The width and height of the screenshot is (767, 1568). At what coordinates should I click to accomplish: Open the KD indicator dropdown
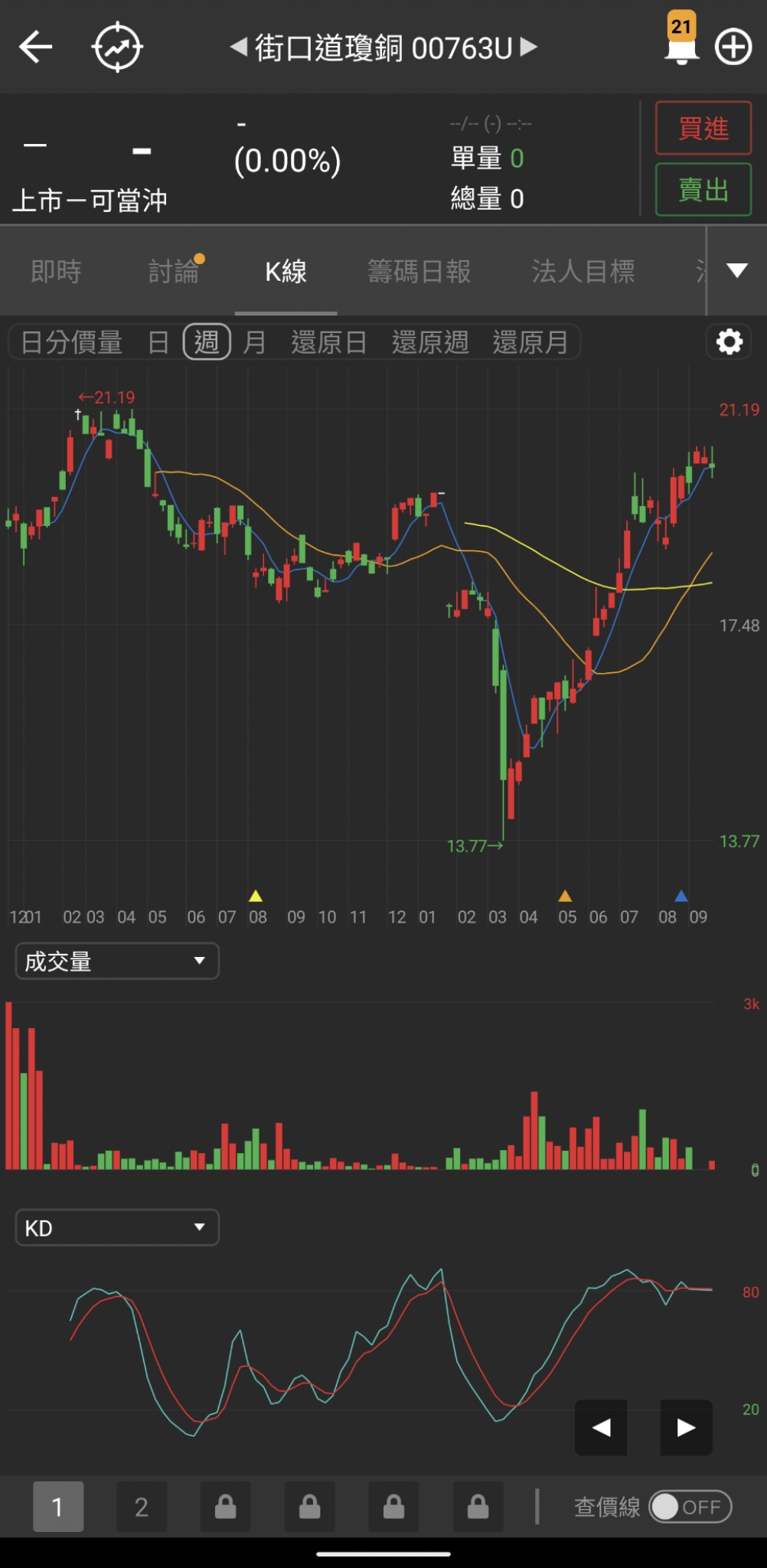point(117,1227)
